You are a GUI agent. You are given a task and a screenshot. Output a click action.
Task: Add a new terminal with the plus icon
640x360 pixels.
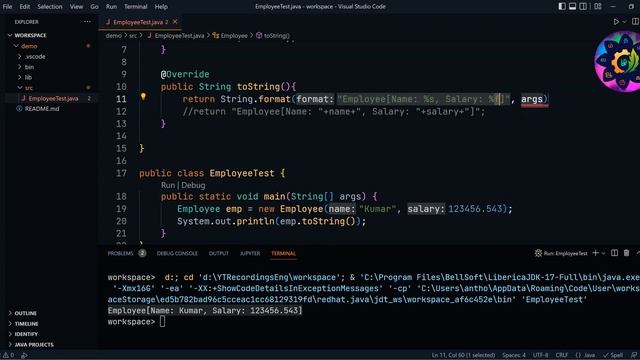tap(596, 253)
